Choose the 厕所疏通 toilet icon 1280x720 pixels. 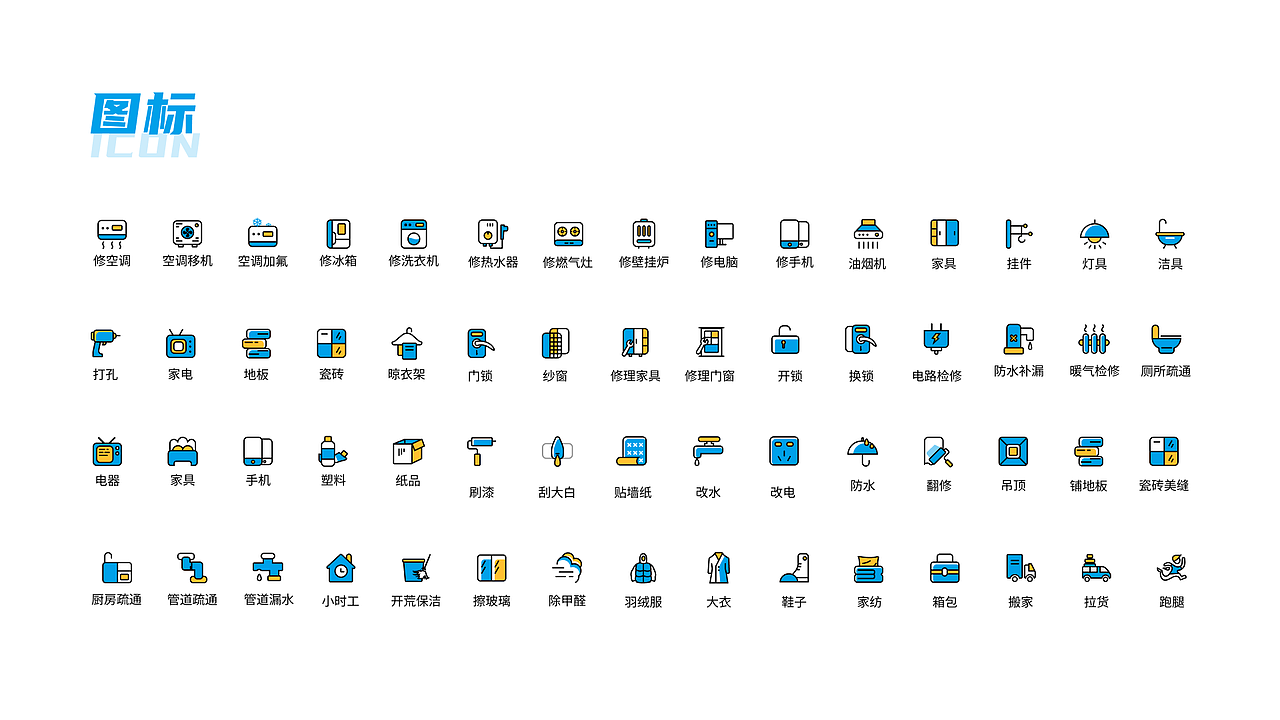click(1166, 340)
